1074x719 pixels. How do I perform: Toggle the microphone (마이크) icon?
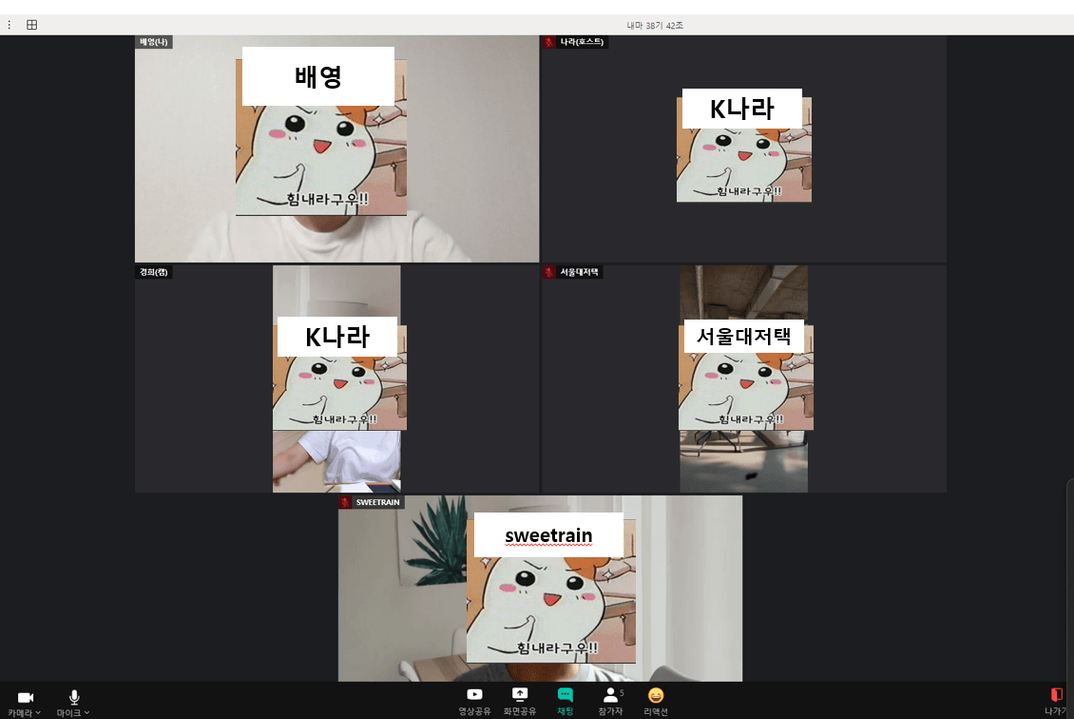(74, 697)
